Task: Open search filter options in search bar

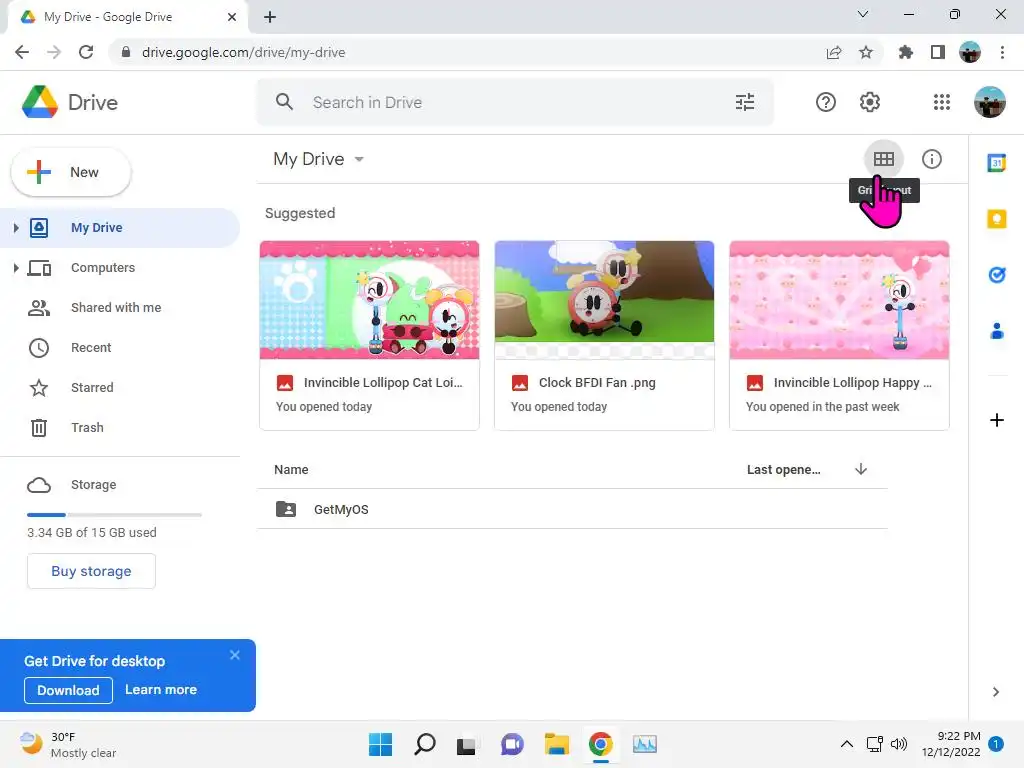Action: tap(744, 102)
